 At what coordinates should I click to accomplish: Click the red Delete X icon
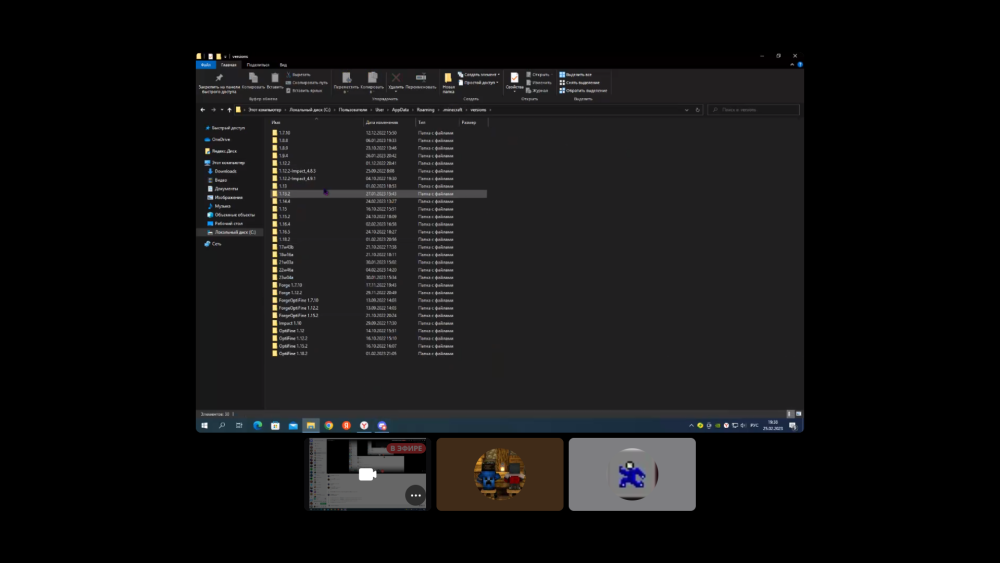click(396, 78)
